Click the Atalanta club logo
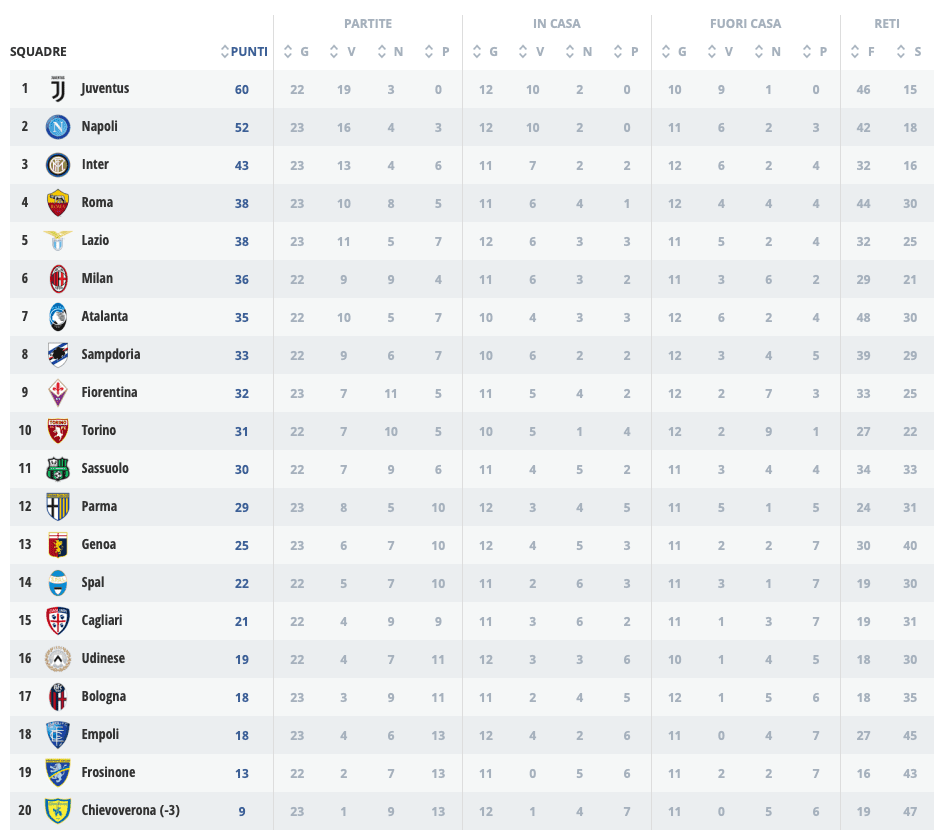The width and height of the screenshot is (940, 834). (x=58, y=317)
